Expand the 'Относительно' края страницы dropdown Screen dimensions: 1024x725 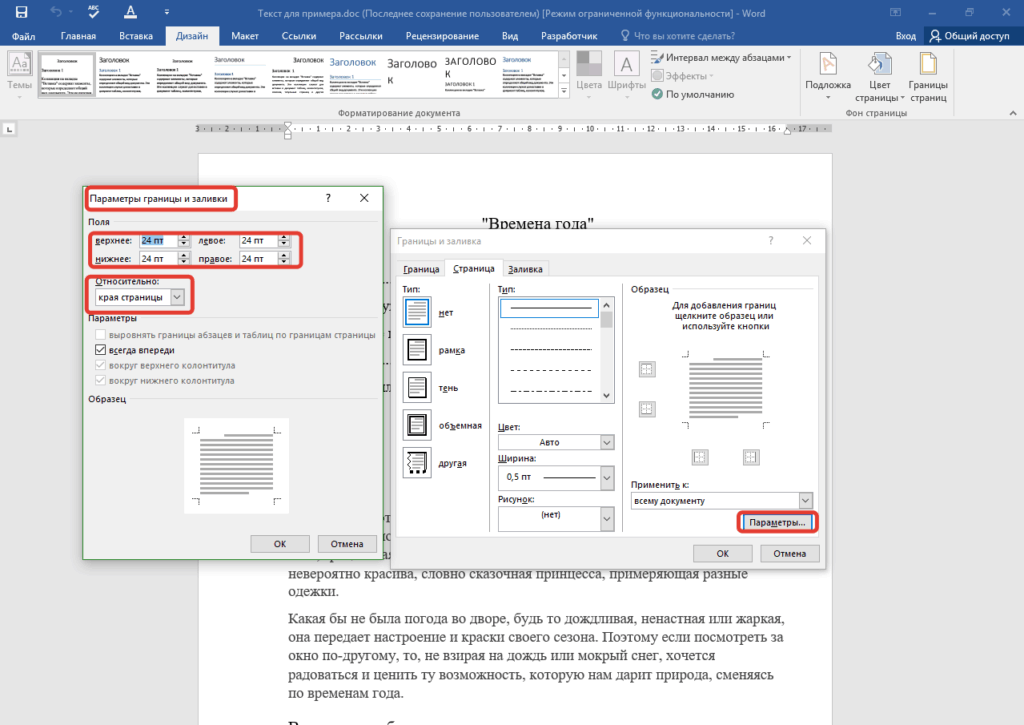(x=177, y=297)
